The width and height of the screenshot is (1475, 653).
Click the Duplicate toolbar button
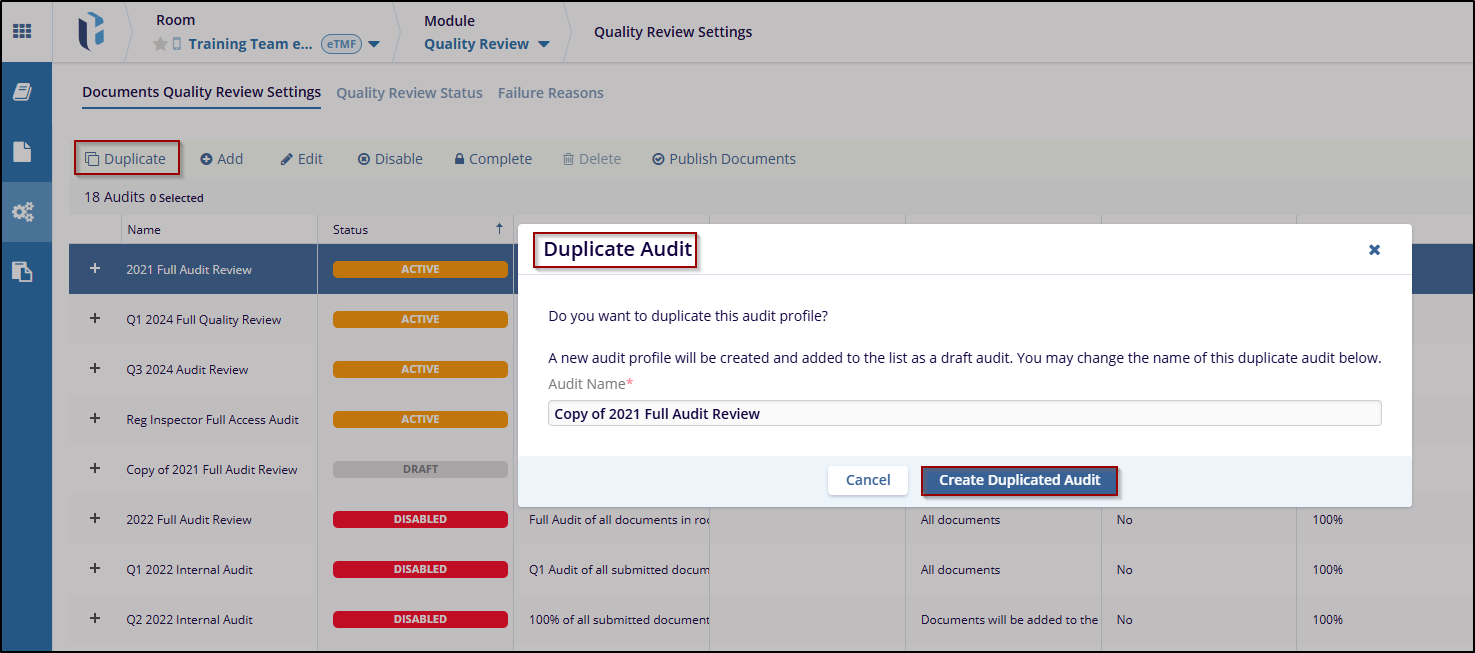click(x=126, y=159)
